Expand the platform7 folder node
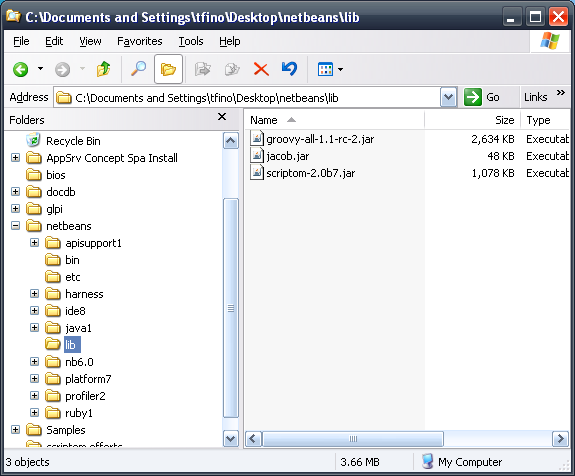The image size is (575, 476). (34, 378)
